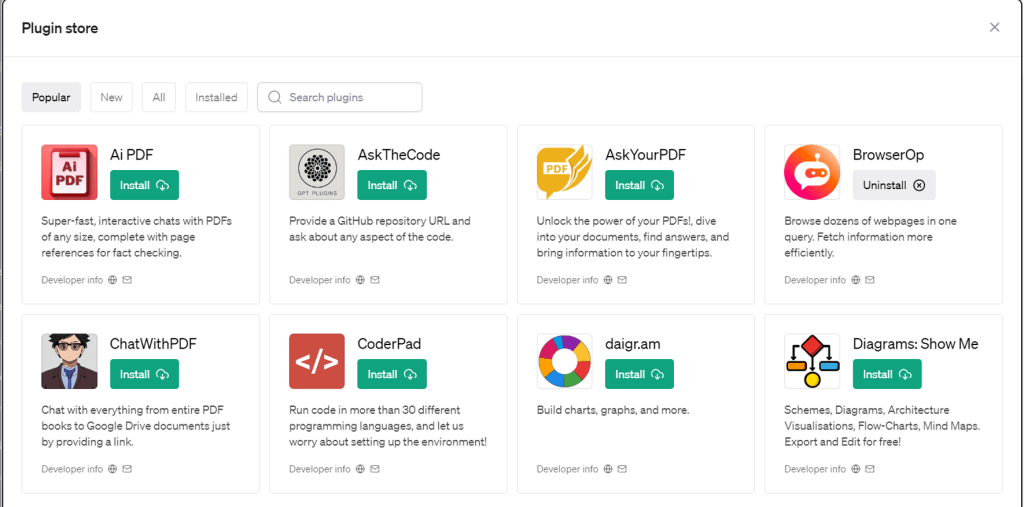Open the email icon under CoderPad developer info
The height and width of the screenshot is (507, 1024).
click(x=375, y=469)
